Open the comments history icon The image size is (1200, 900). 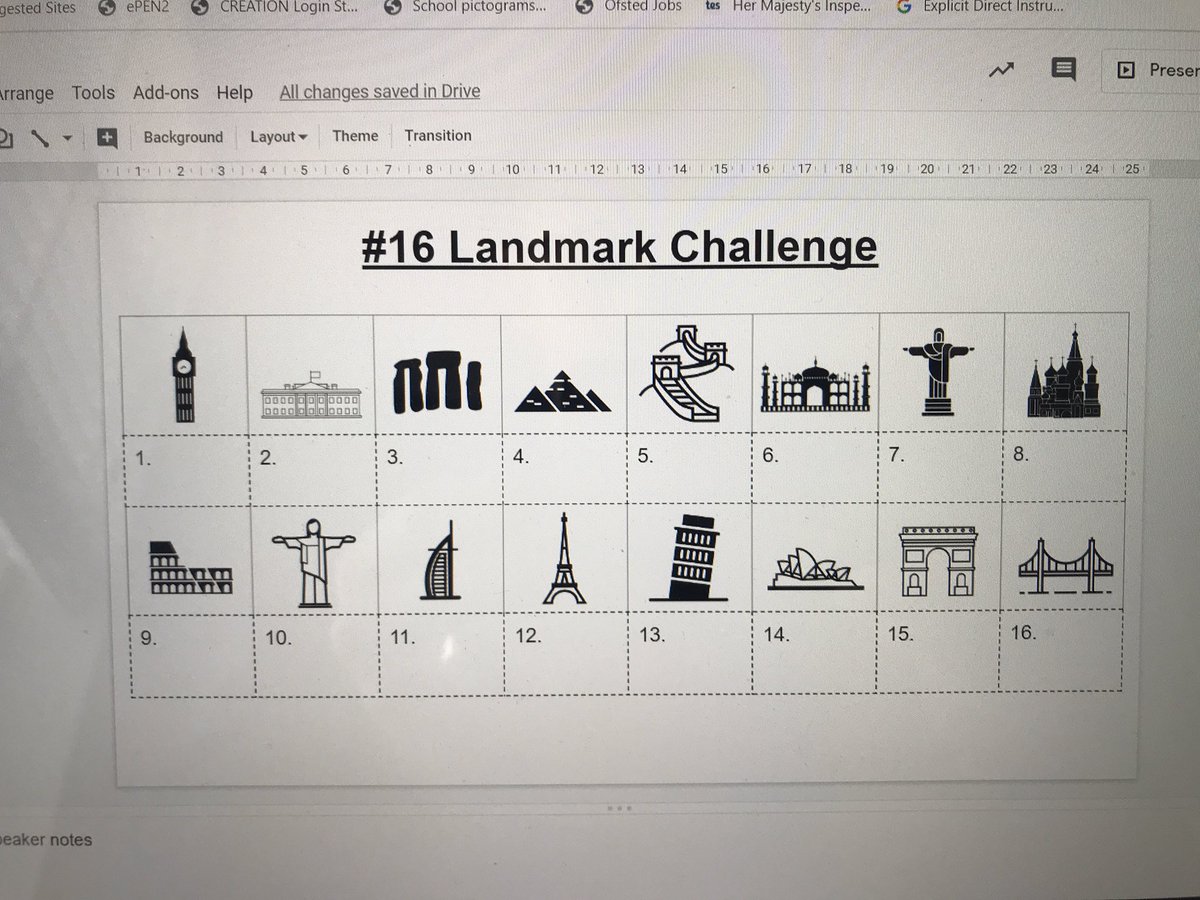tap(1063, 69)
